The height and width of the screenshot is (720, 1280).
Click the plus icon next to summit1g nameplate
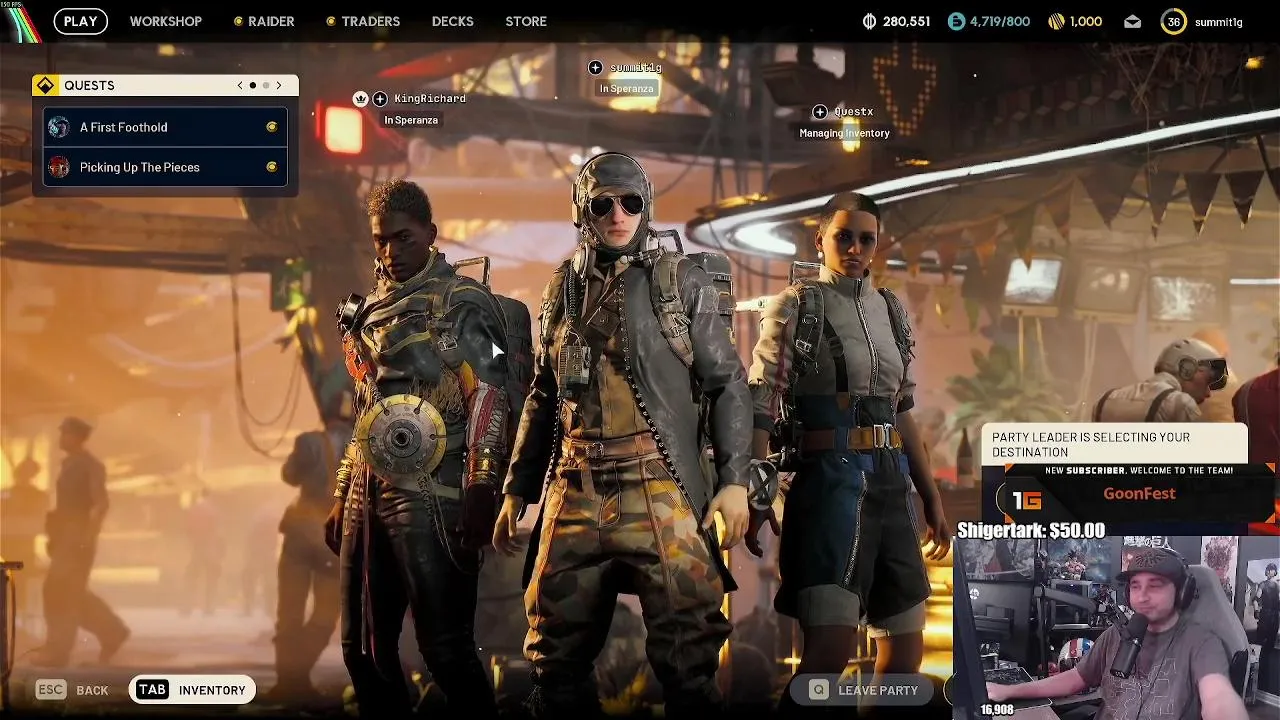click(x=595, y=67)
